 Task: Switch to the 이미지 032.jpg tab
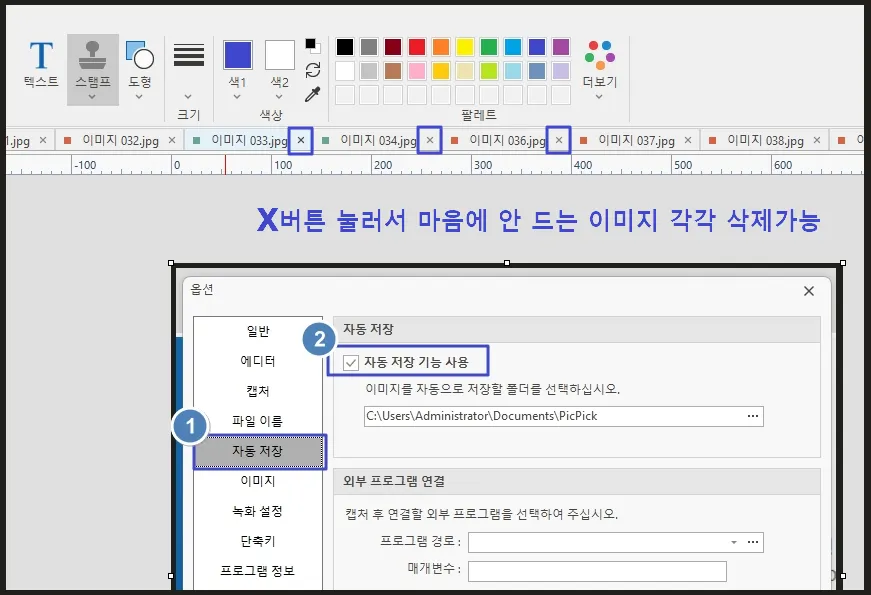(x=121, y=141)
